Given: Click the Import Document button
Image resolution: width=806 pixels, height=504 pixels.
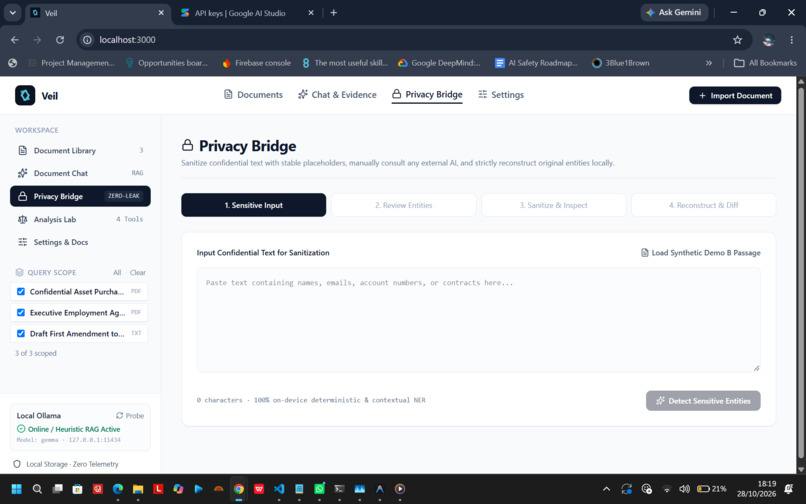Looking at the screenshot, I should 735,96.
